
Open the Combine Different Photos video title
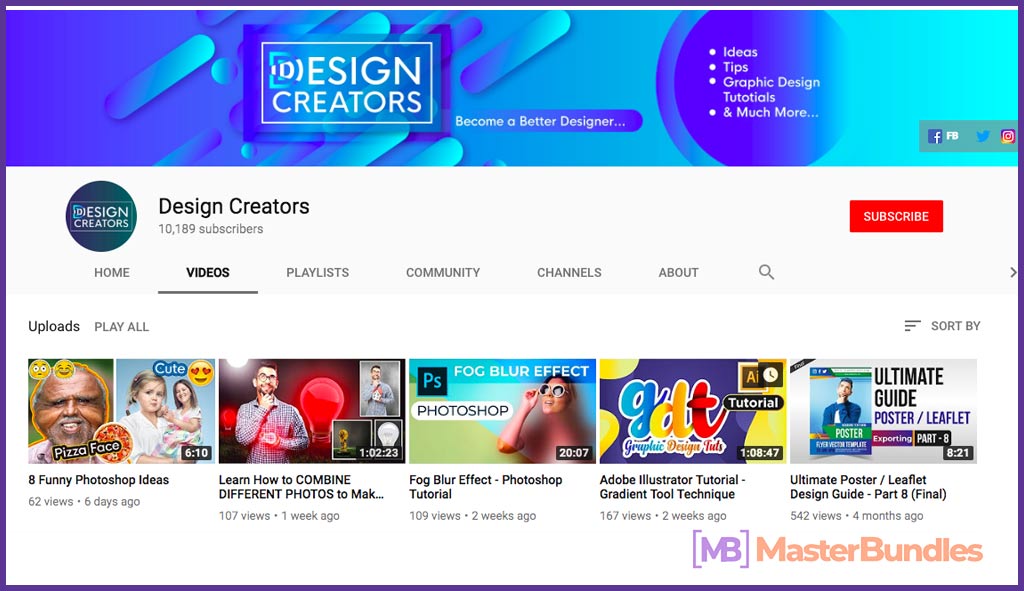(301, 487)
